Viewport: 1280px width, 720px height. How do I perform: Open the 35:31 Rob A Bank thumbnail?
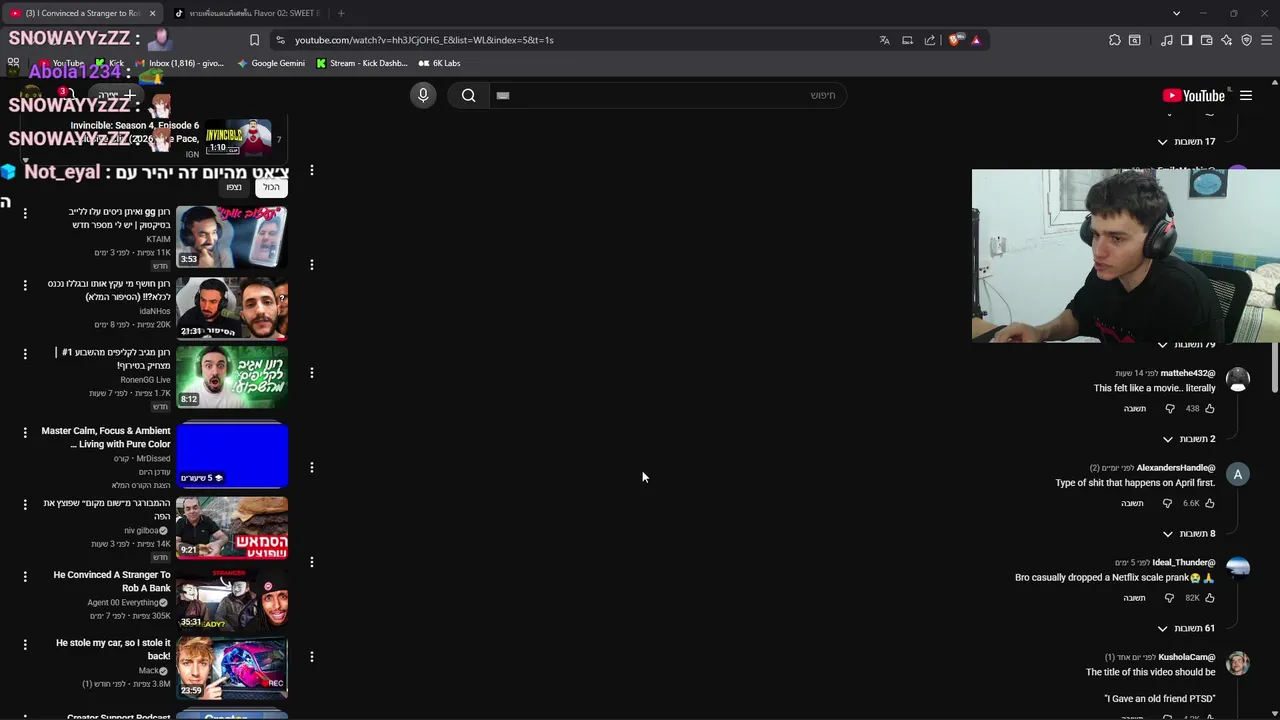[x=232, y=599]
